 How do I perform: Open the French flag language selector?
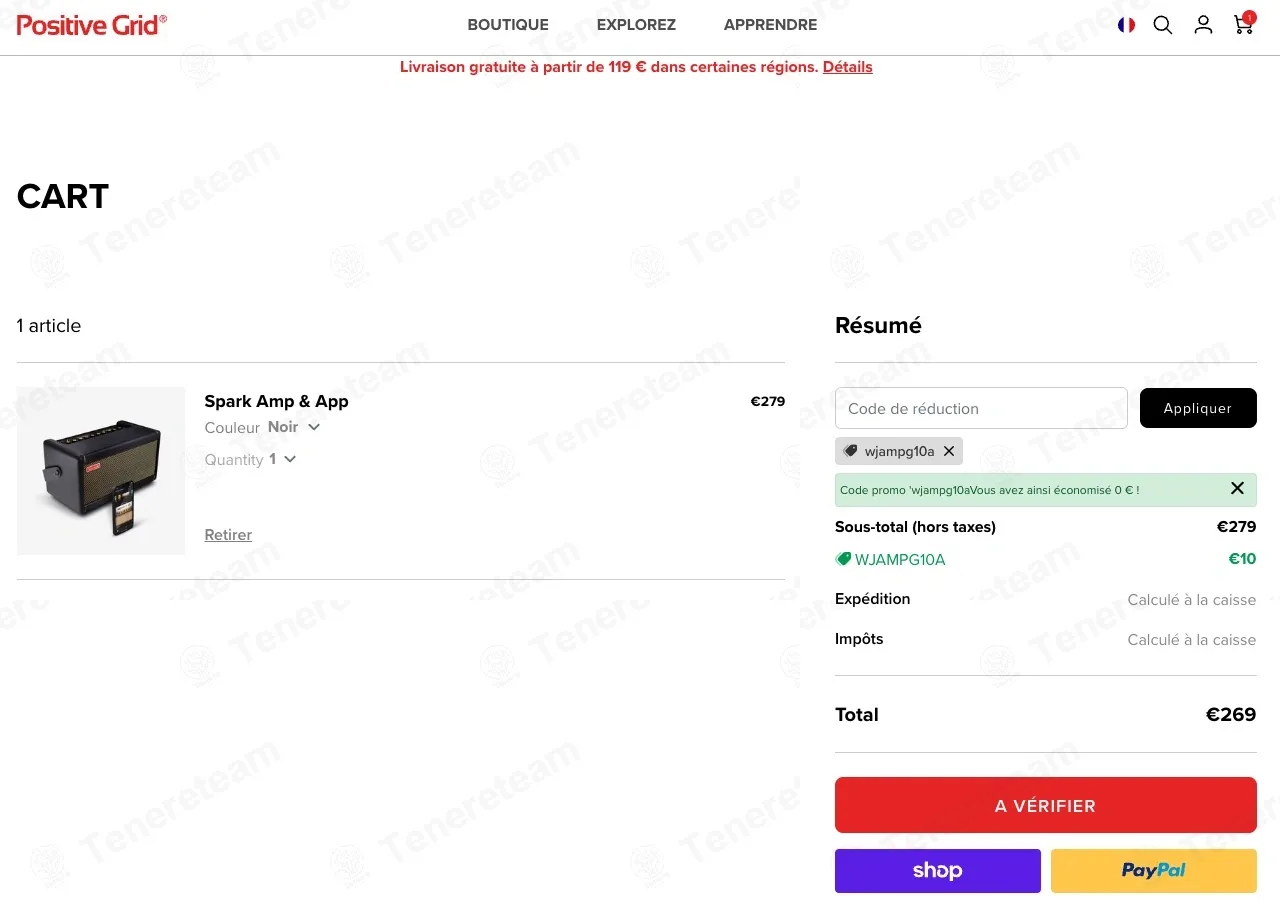tap(1126, 25)
